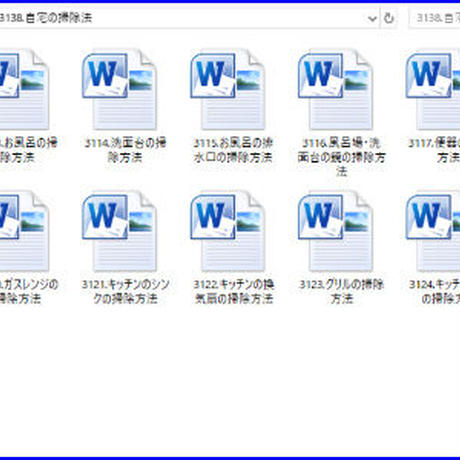
Task: Click file name 3122.キッチンの換気扇の掃除方法
Action: [x=233, y=291]
